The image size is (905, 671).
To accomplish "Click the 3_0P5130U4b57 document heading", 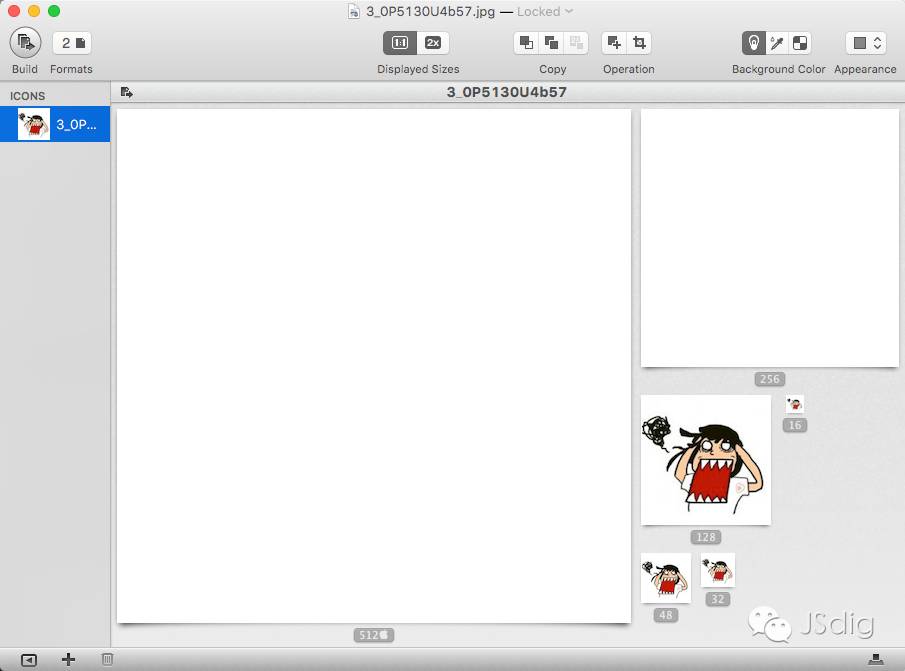I will click(x=507, y=92).
